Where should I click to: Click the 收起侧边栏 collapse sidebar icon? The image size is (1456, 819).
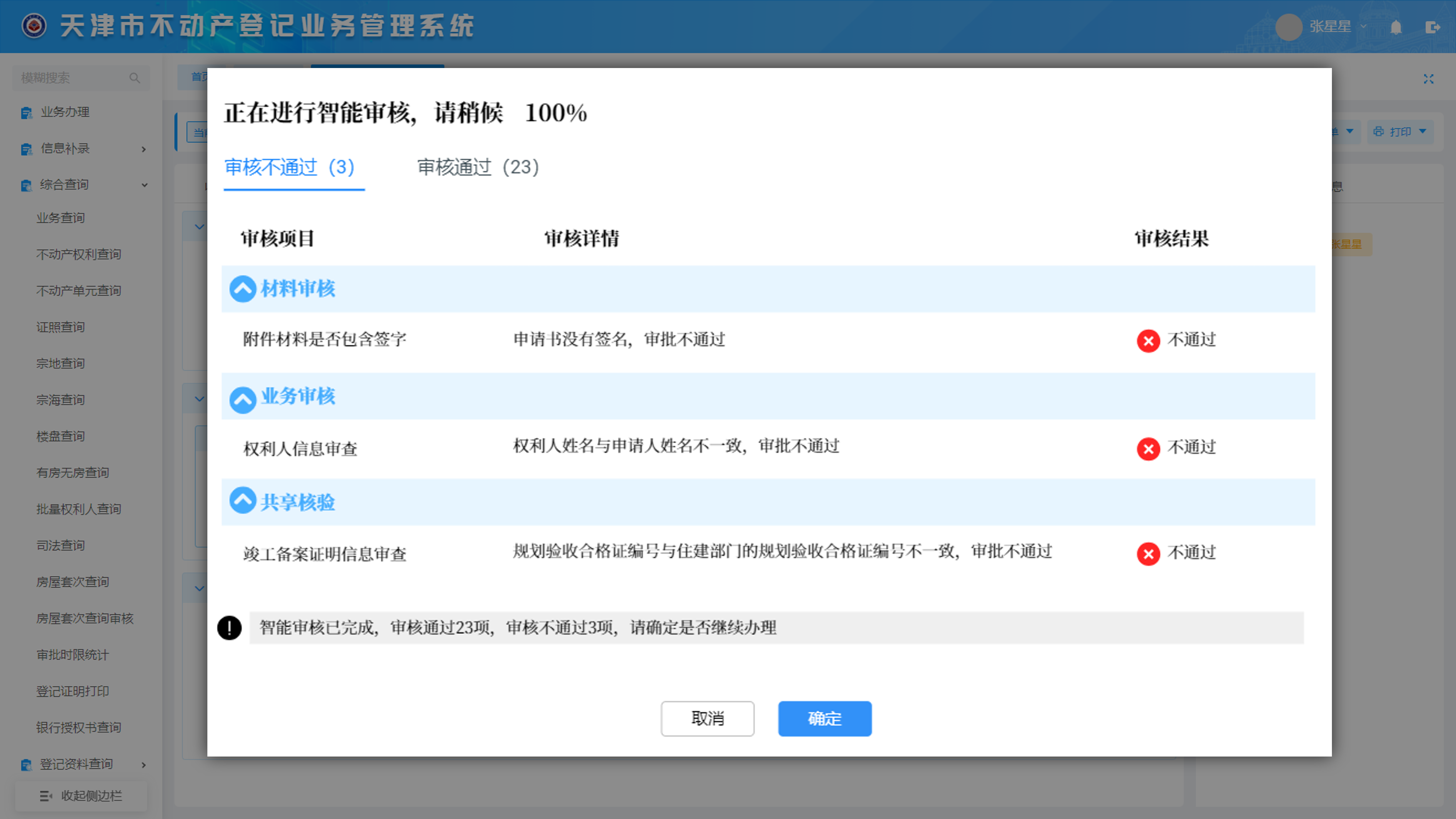pyautogui.click(x=46, y=796)
